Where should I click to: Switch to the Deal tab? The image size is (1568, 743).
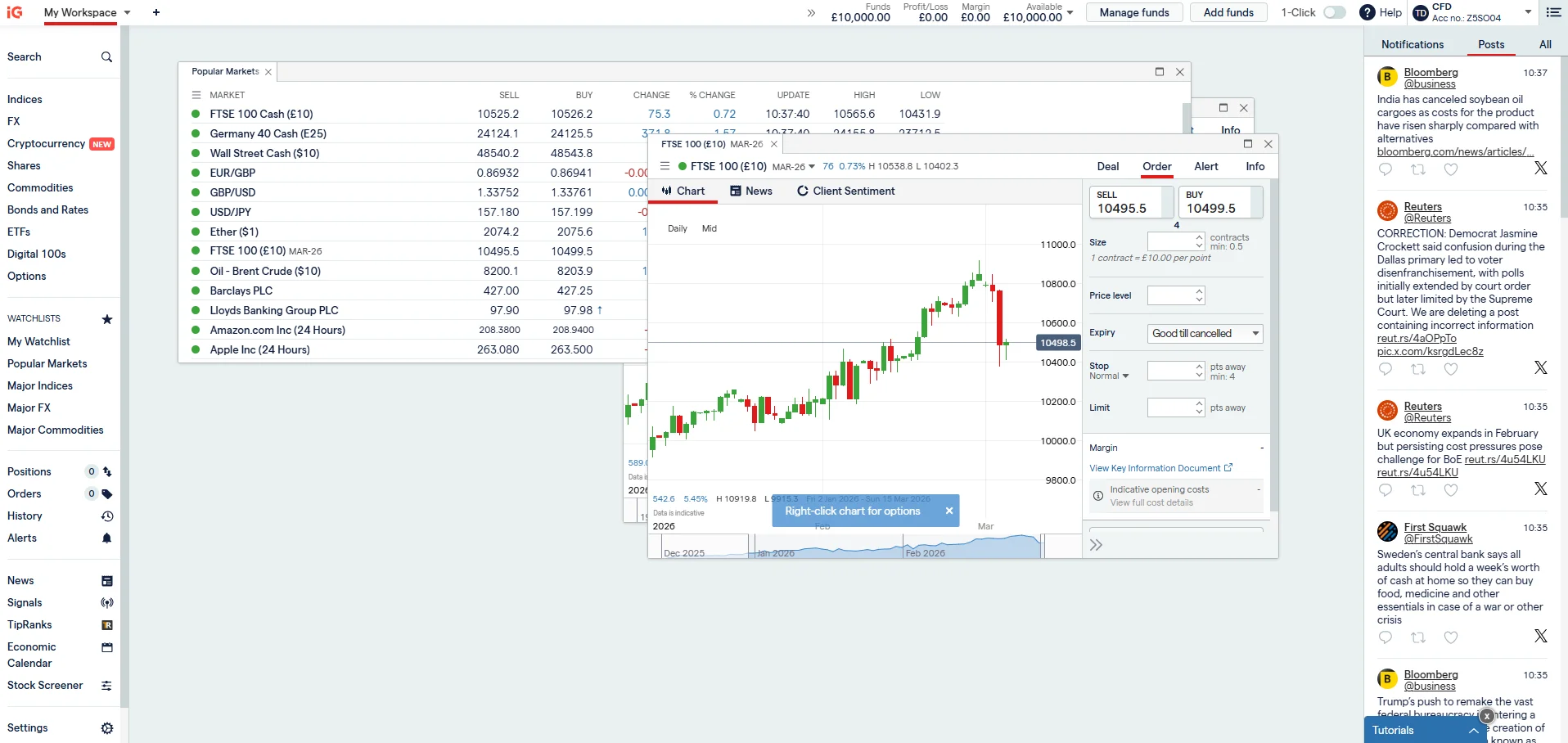click(1107, 166)
